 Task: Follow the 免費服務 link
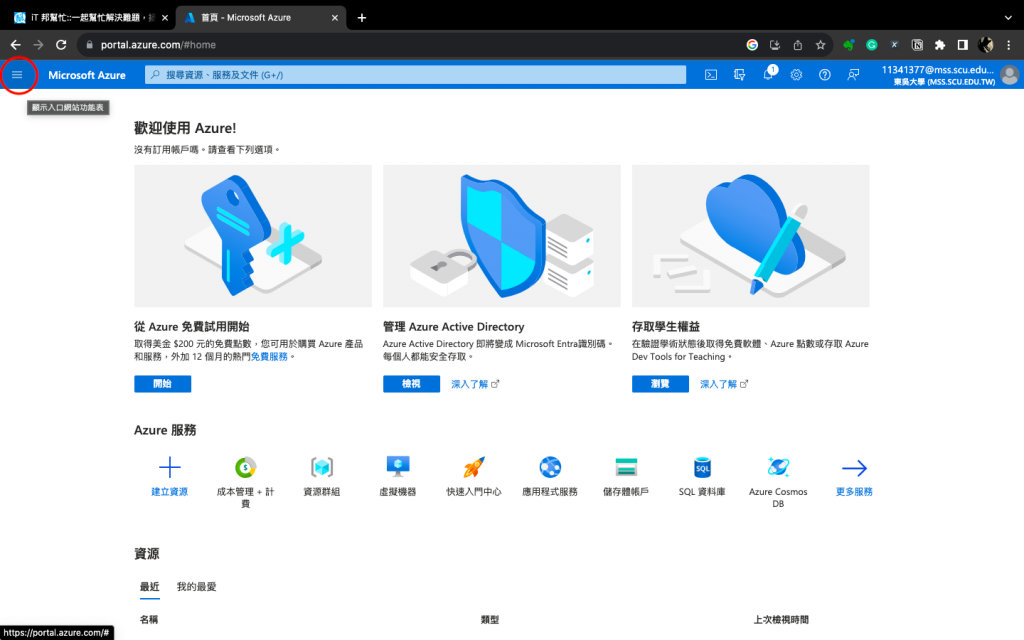point(269,357)
